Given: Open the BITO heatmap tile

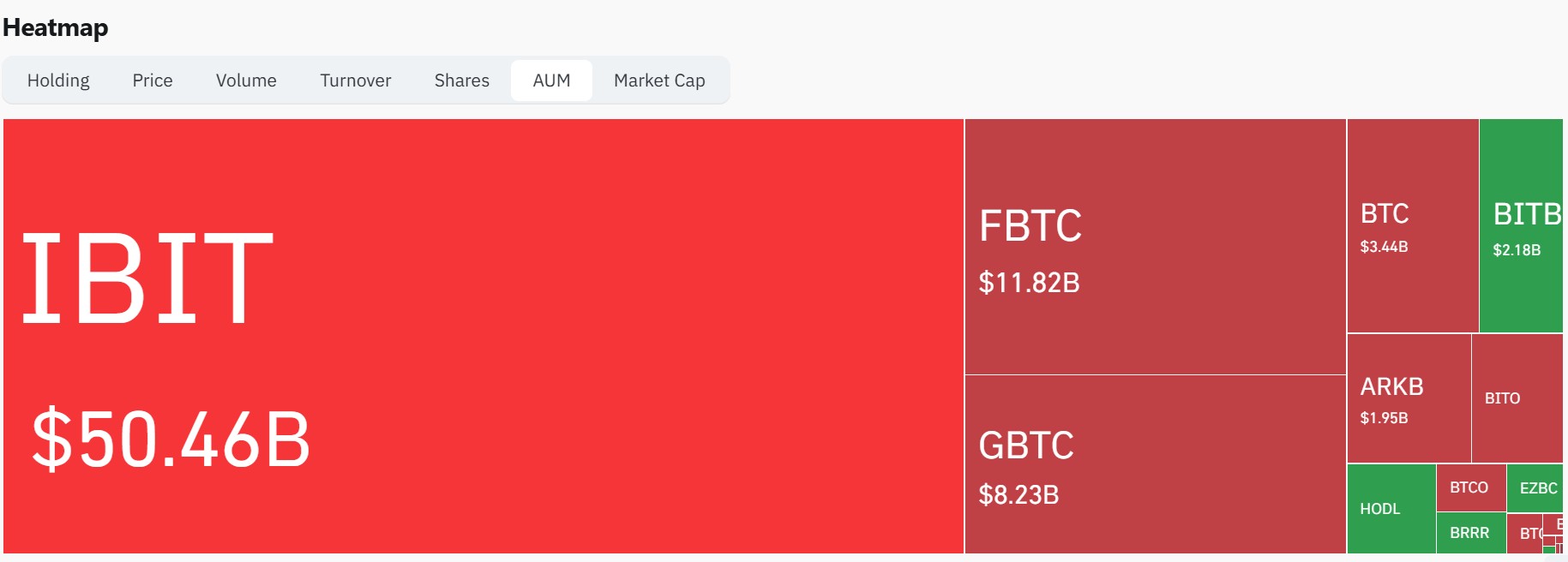Looking at the screenshot, I should (x=1517, y=398).
